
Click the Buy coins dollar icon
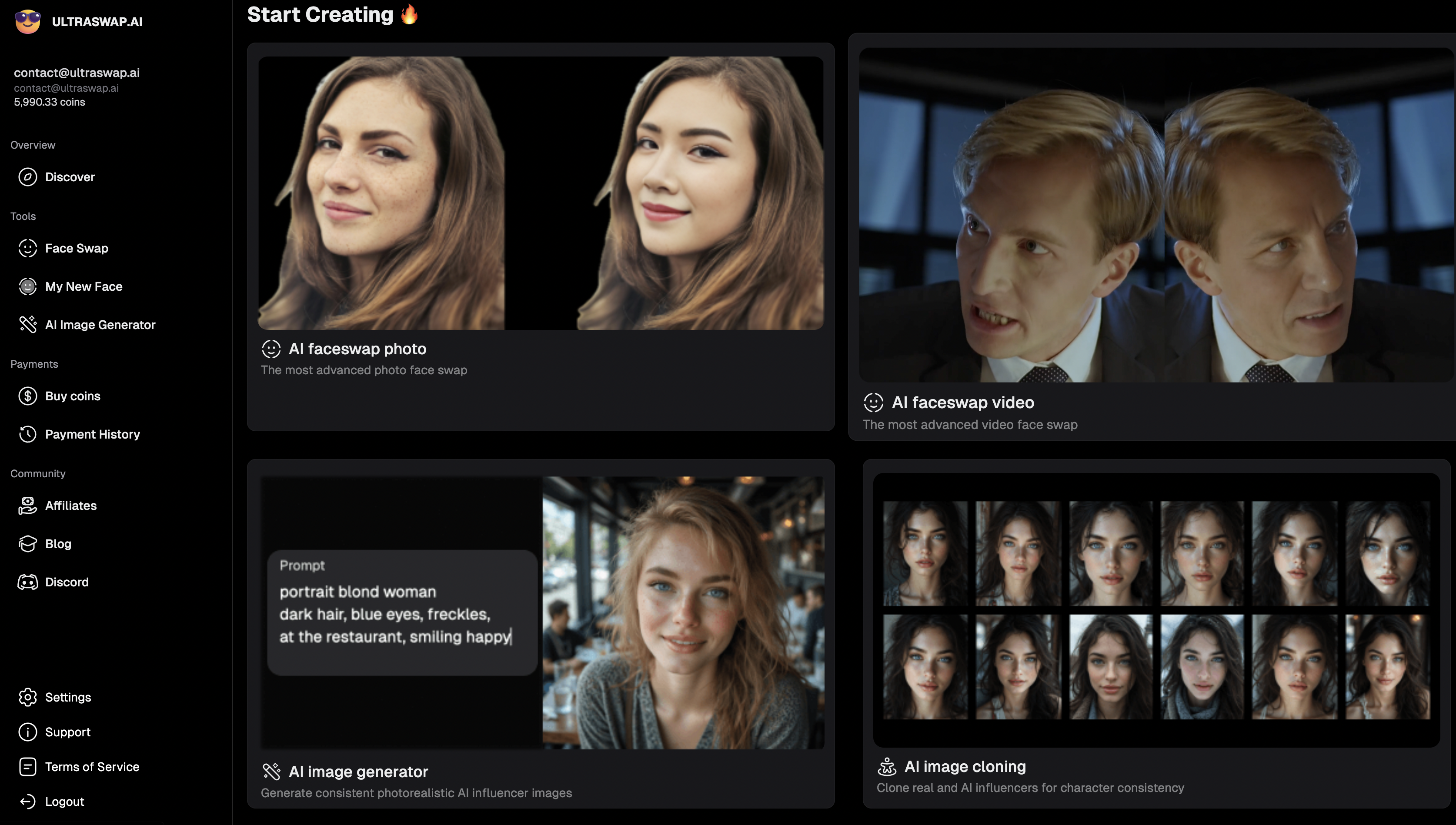coord(27,396)
